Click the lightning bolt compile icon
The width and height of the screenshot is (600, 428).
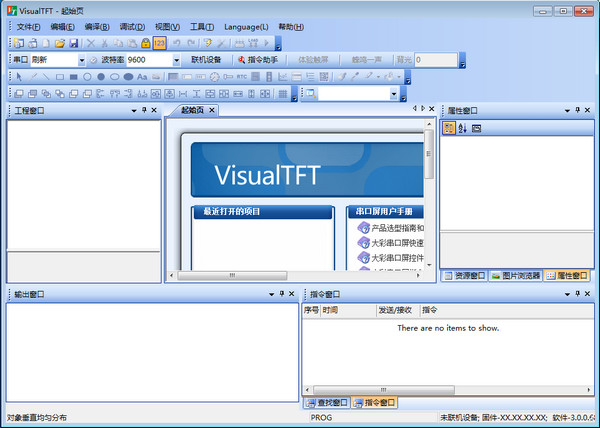pos(208,43)
